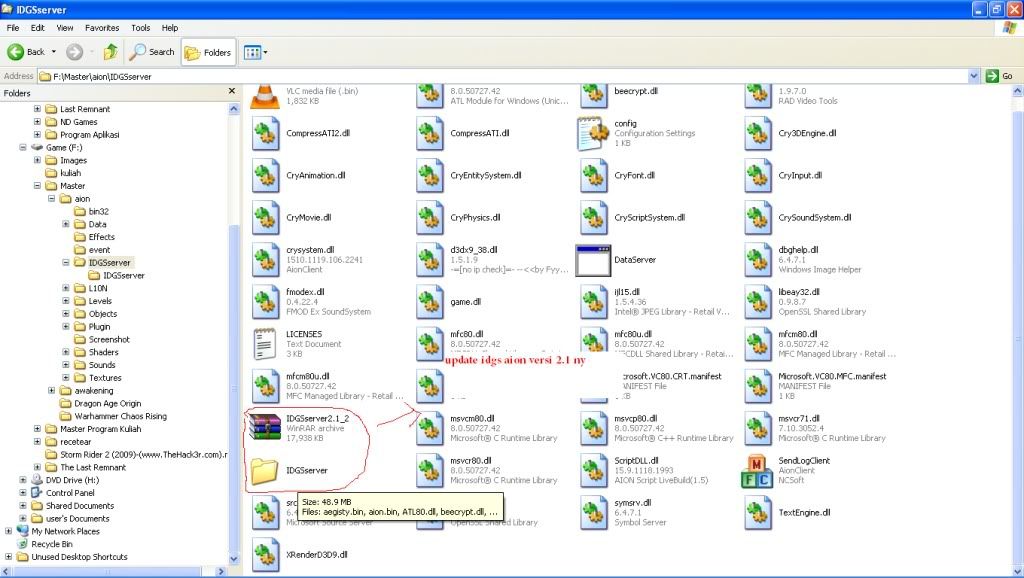Select the CryScriptSystem.dll file icon
The width and height of the screenshot is (1024, 578).
click(593, 217)
